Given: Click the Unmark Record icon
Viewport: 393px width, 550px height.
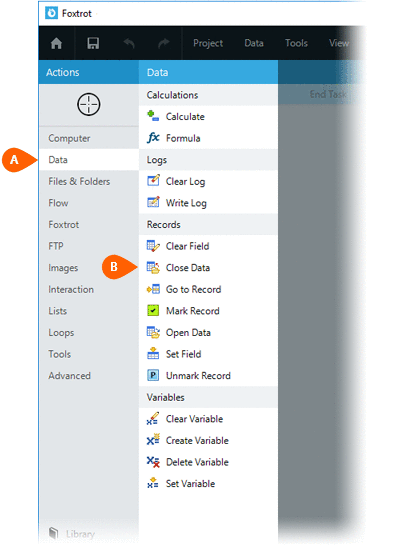Looking at the screenshot, I should [153, 375].
